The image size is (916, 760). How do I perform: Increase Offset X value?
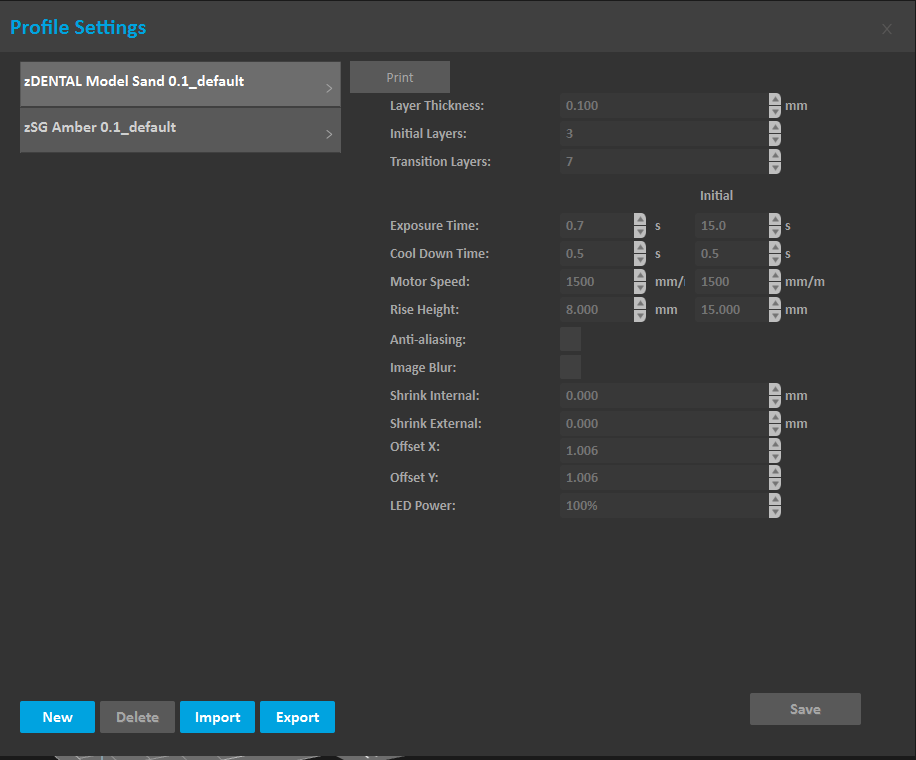(775, 445)
